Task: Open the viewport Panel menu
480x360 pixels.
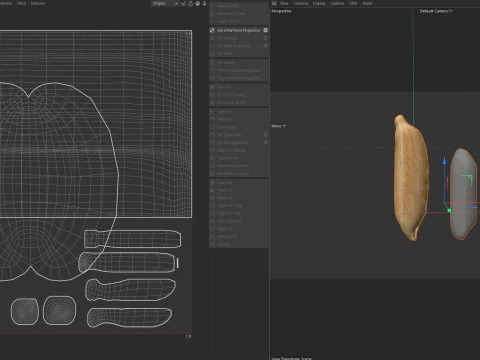Action: click(367, 3)
